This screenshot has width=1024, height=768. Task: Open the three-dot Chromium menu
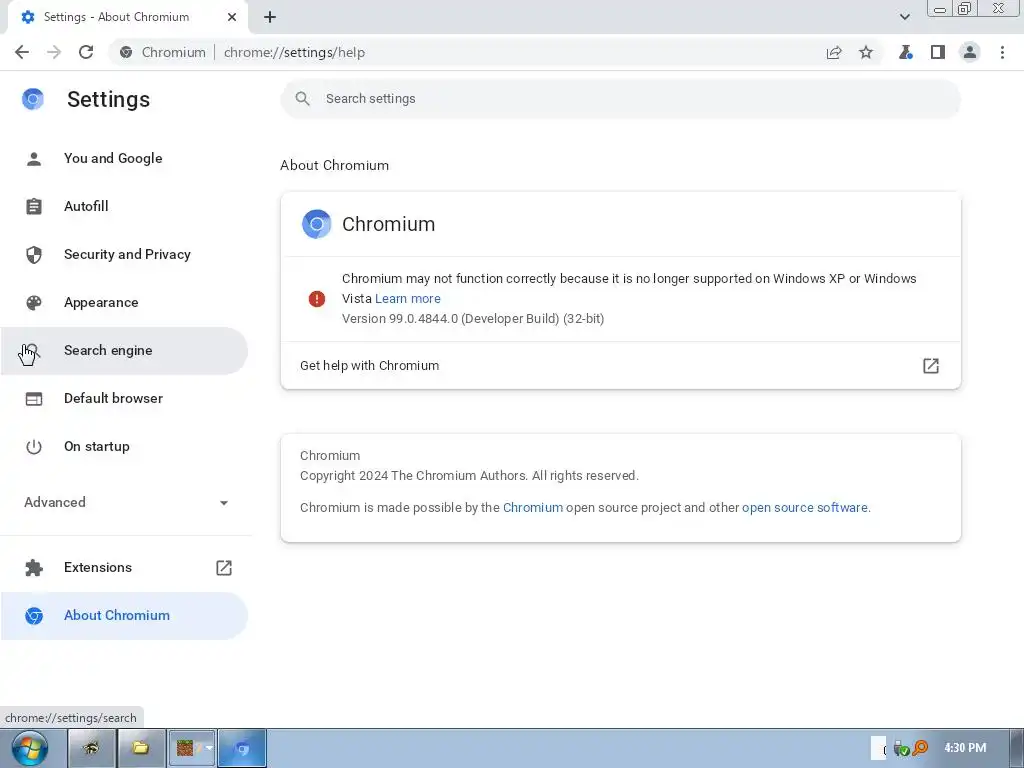[x=1002, y=52]
